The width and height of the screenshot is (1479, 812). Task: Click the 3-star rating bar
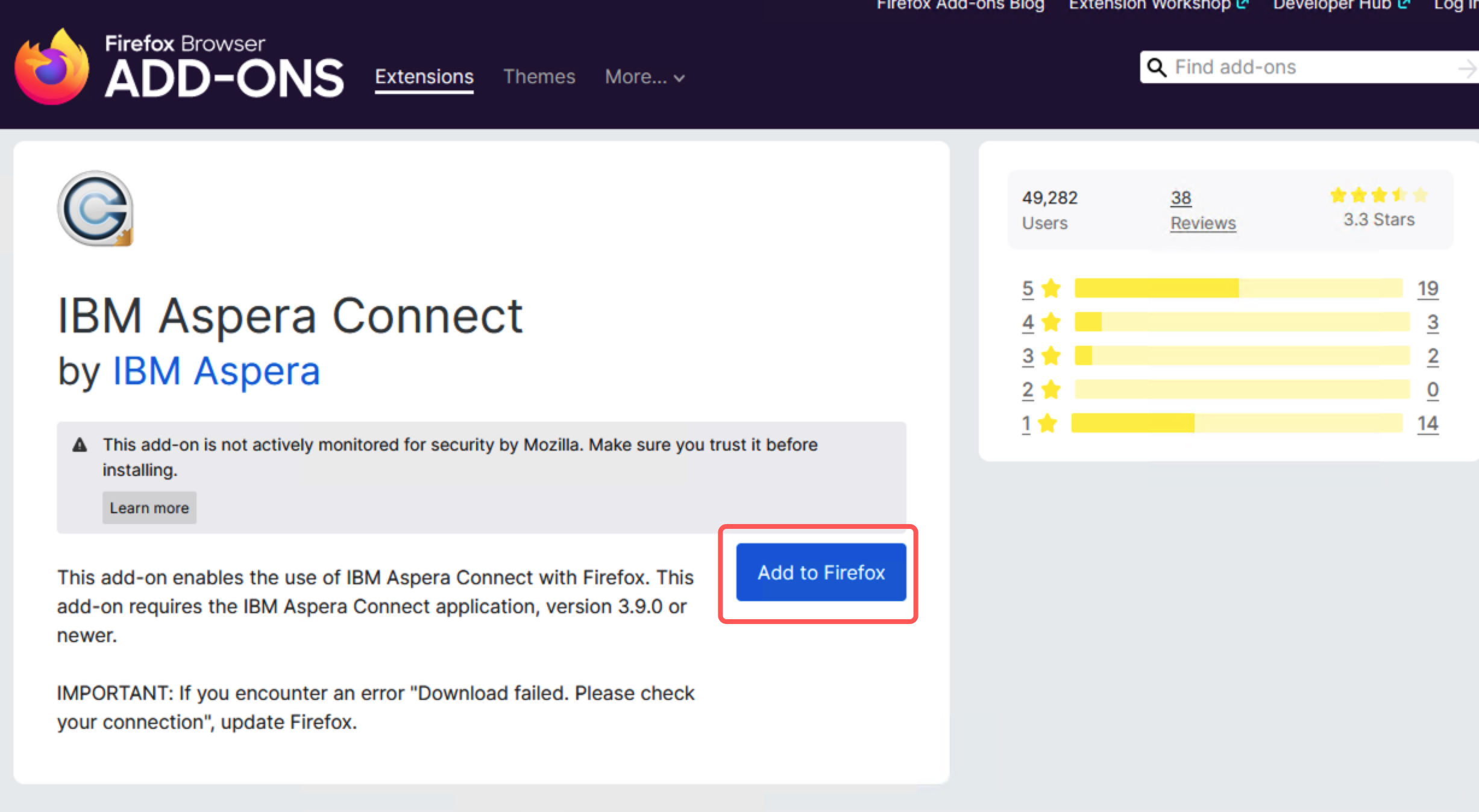pos(1242,355)
